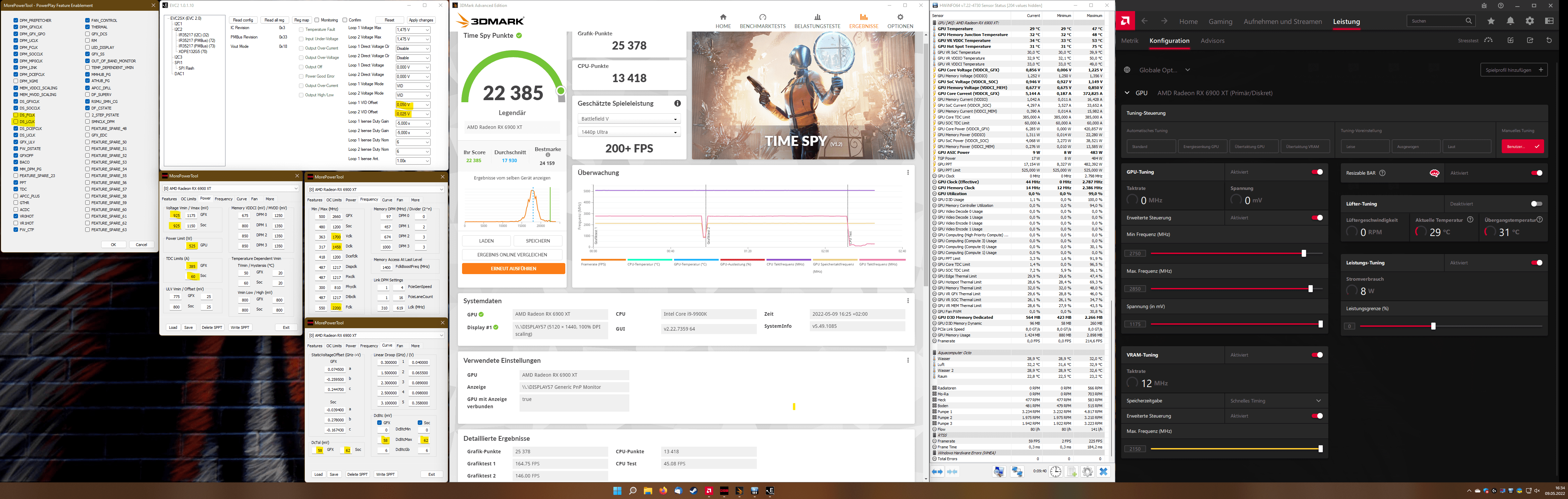
Task: Click AMD Software notifications bell
Action: coord(1510,21)
